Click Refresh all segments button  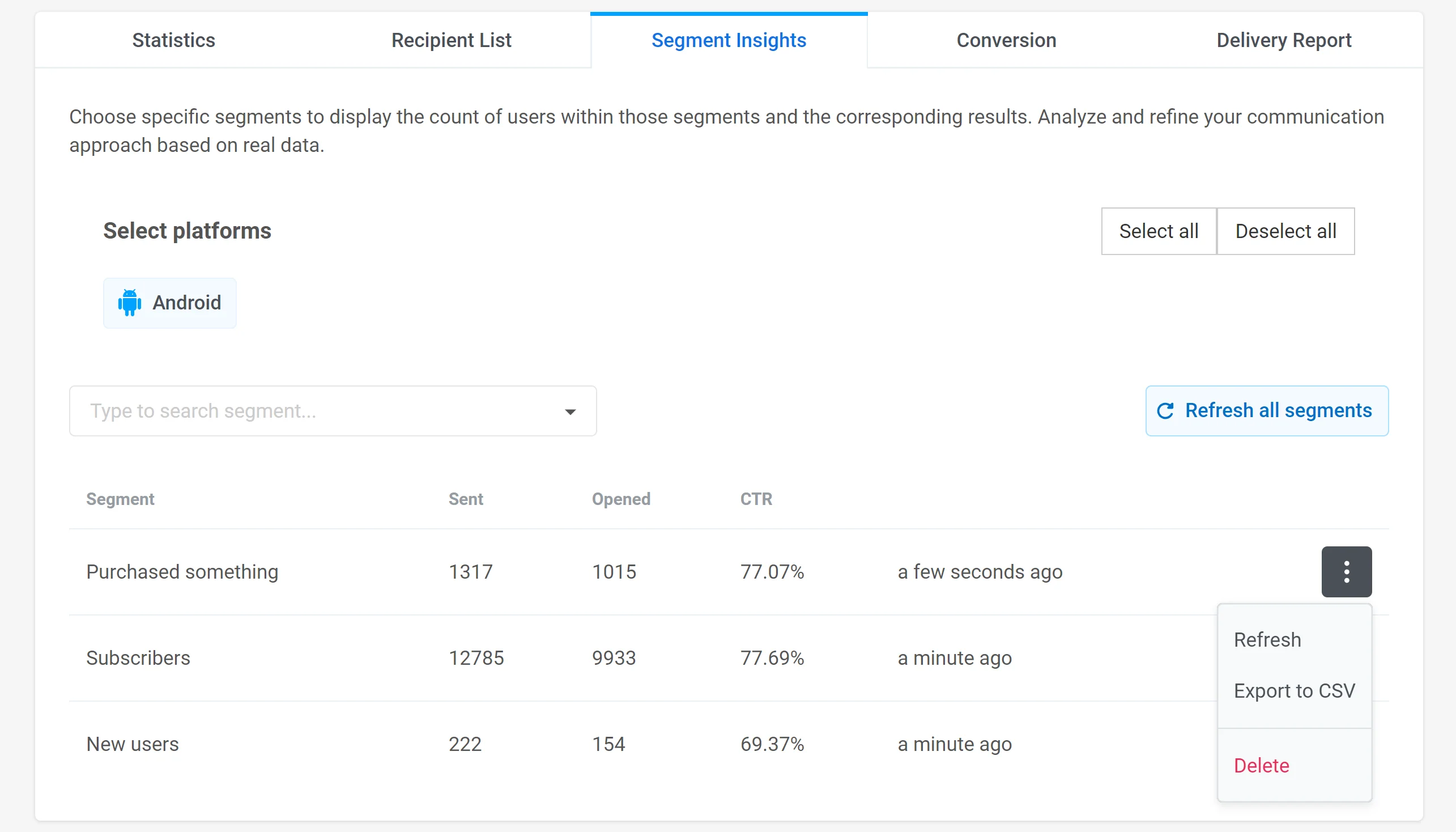1266,411
